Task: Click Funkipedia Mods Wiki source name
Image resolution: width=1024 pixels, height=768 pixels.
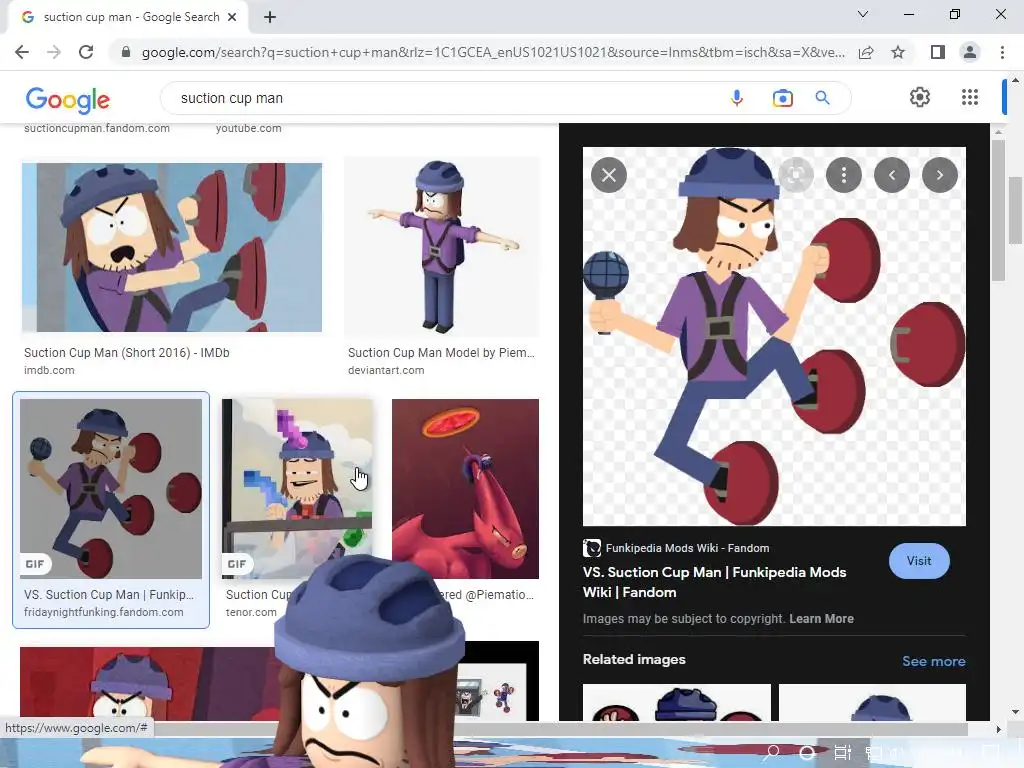Action: (x=687, y=548)
